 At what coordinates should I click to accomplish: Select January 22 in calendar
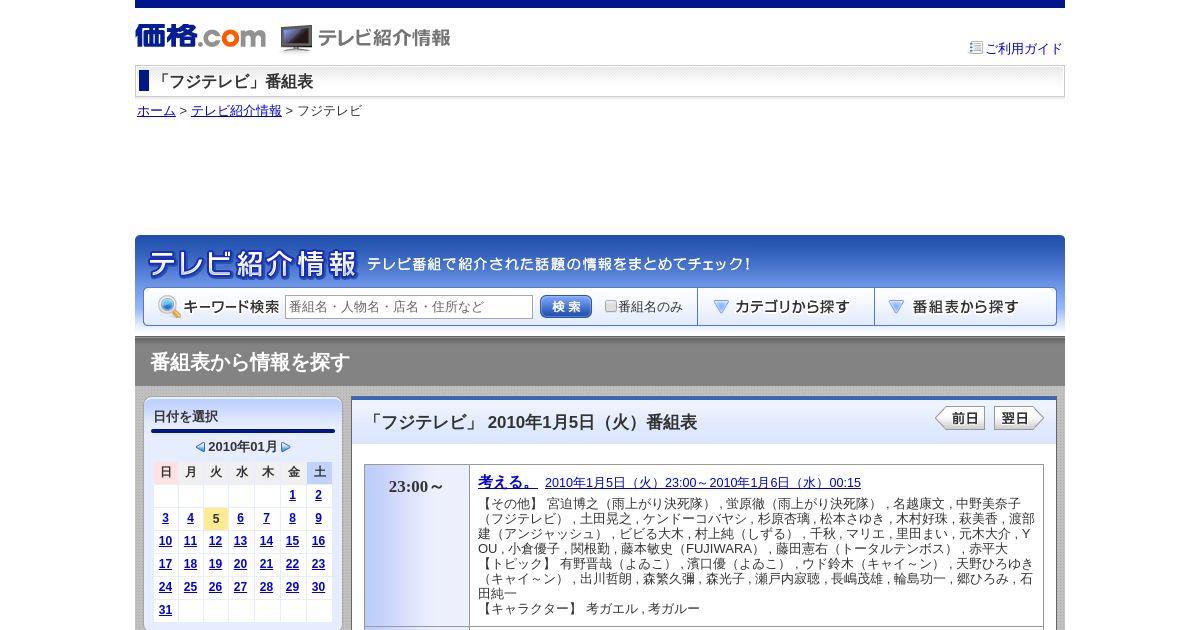point(293,564)
